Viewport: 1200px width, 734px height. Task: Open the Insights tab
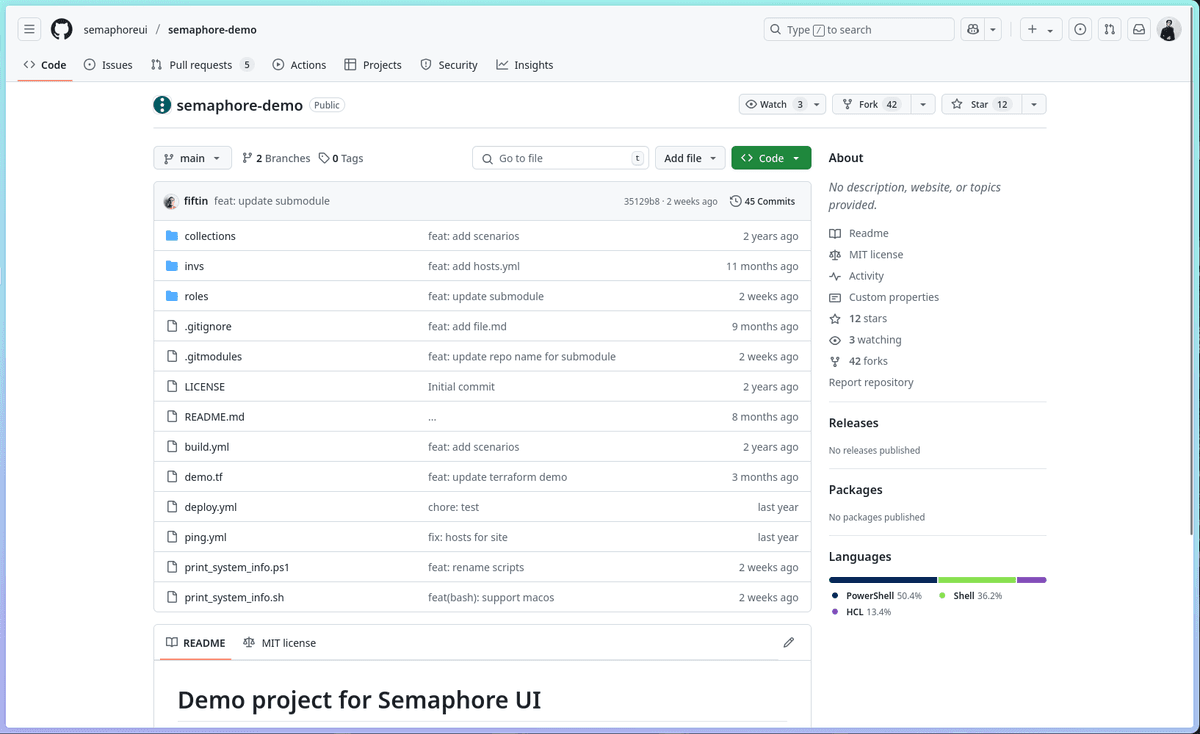click(x=525, y=65)
